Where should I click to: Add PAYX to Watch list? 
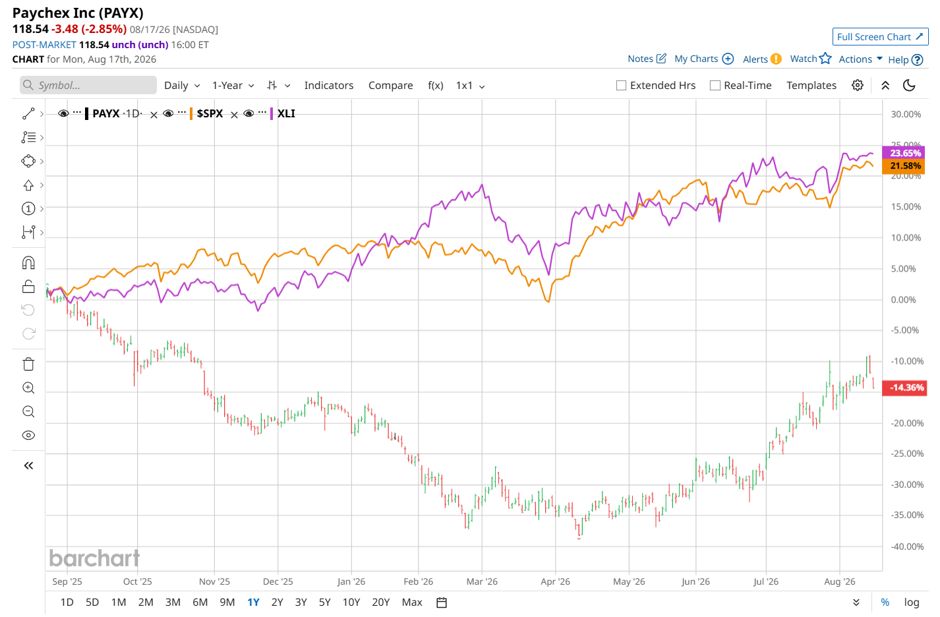click(x=811, y=59)
